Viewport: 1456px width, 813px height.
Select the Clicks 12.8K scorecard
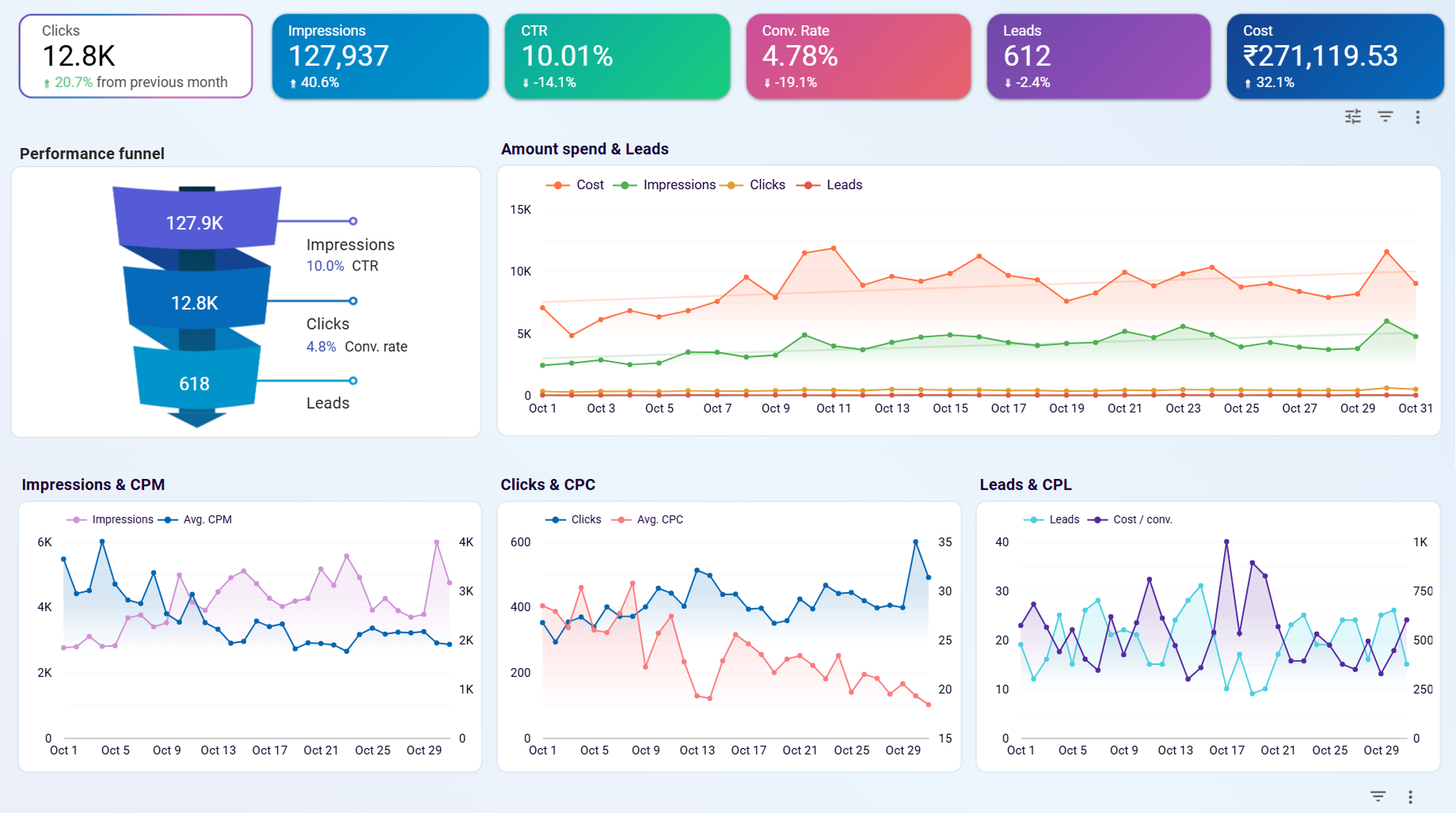(x=135, y=56)
